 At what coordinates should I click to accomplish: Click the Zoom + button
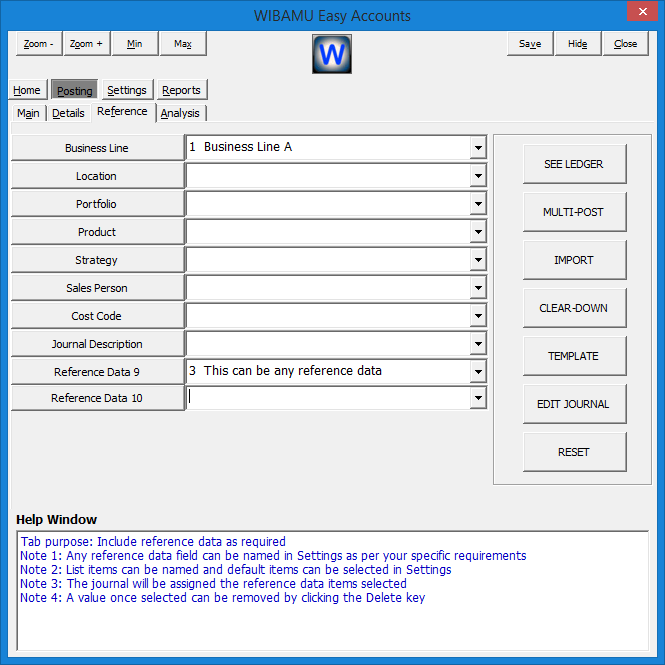click(87, 43)
